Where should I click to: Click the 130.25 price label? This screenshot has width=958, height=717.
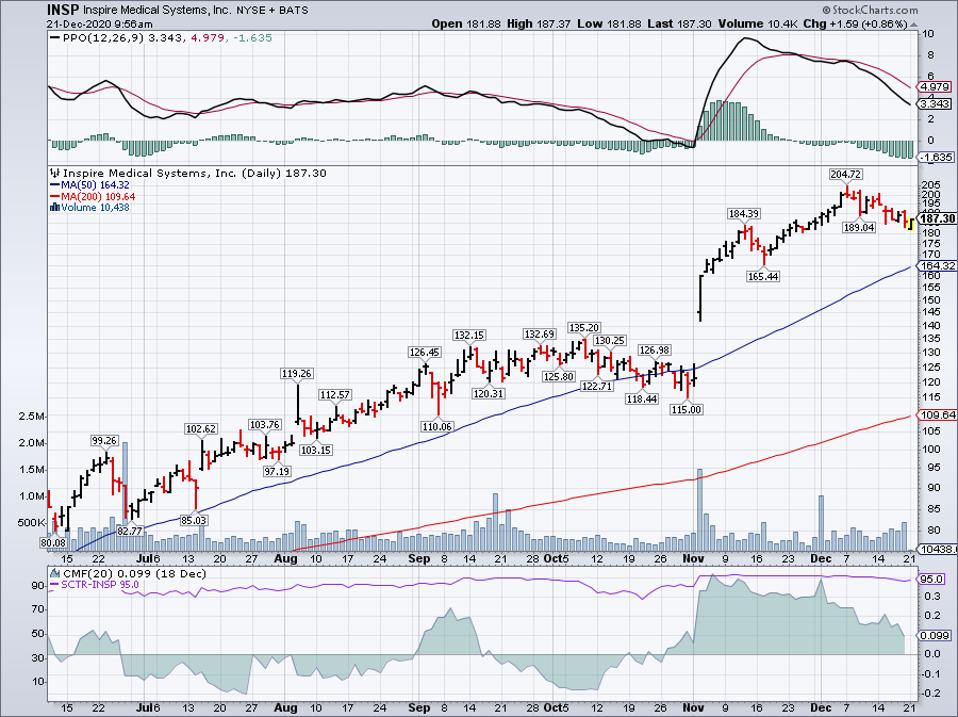click(610, 340)
